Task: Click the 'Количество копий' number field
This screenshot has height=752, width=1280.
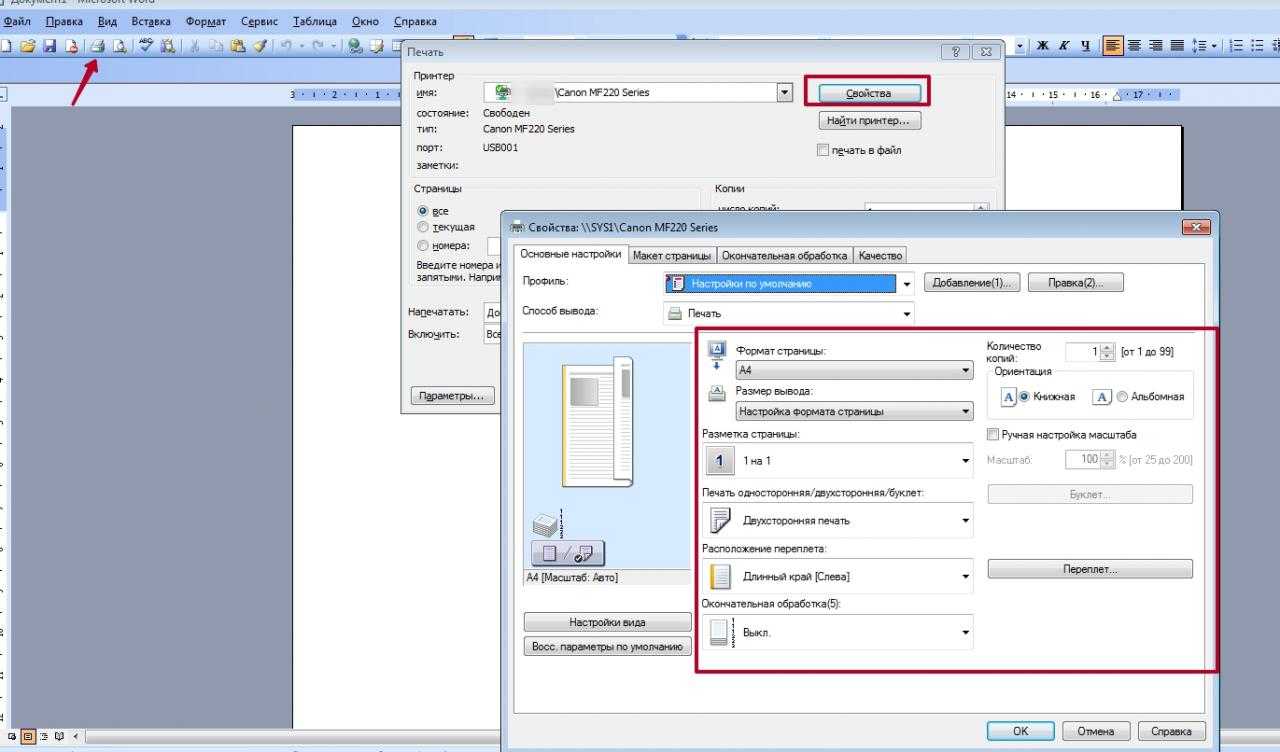Action: click(1081, 352)
